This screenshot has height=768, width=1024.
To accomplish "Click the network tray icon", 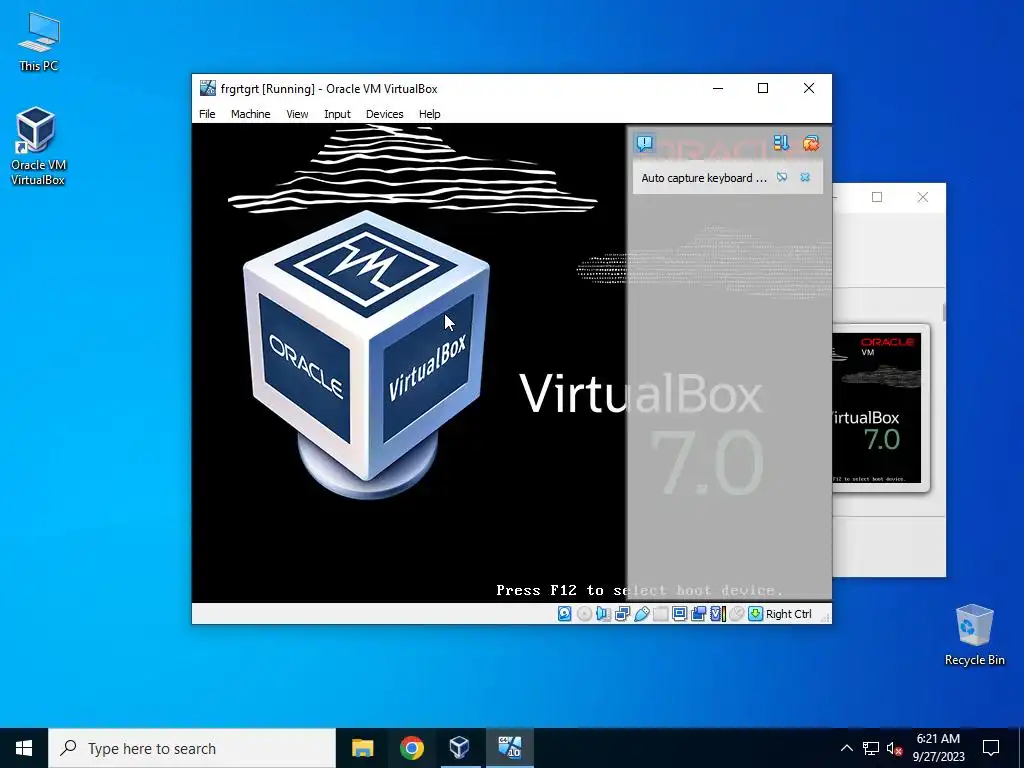I will point(871,748).
